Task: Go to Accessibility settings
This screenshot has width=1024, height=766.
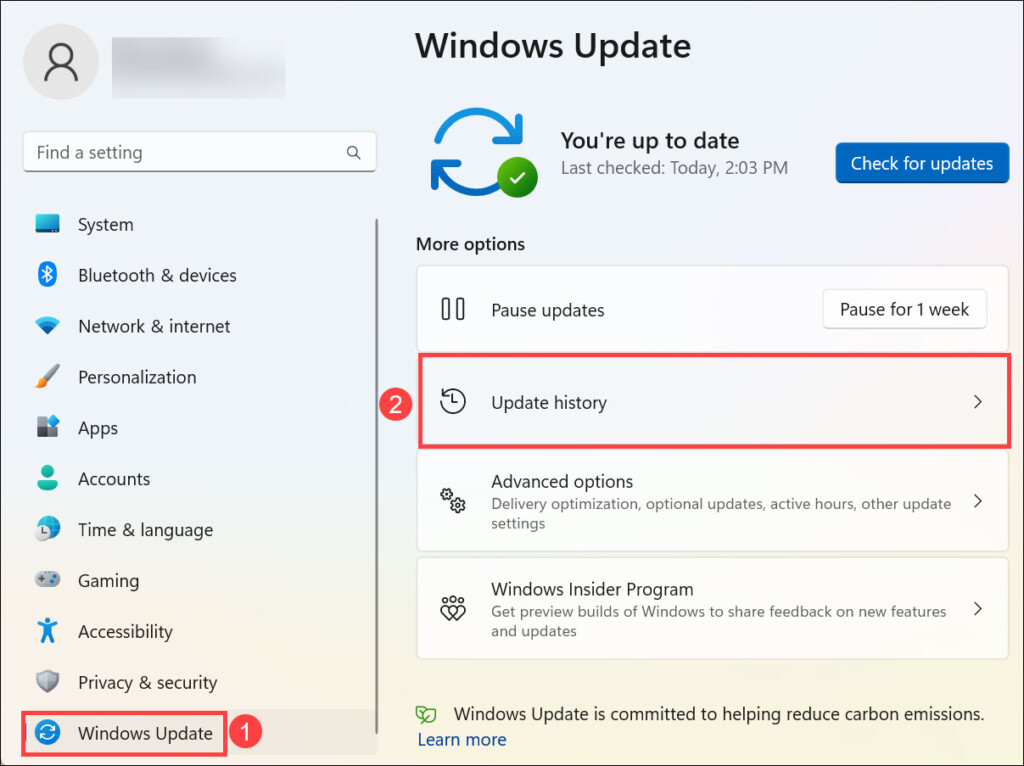Action: [x=199, y=631]
